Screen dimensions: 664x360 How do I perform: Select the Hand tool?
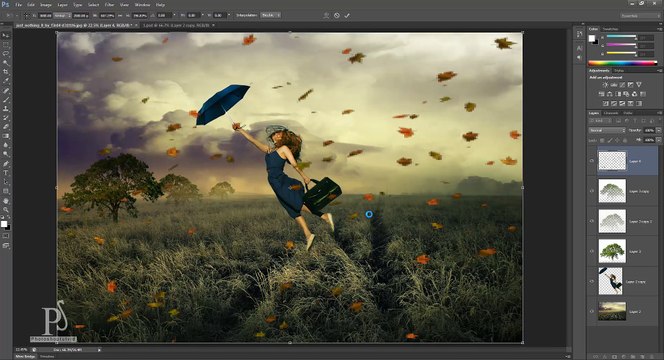point(6,201)
